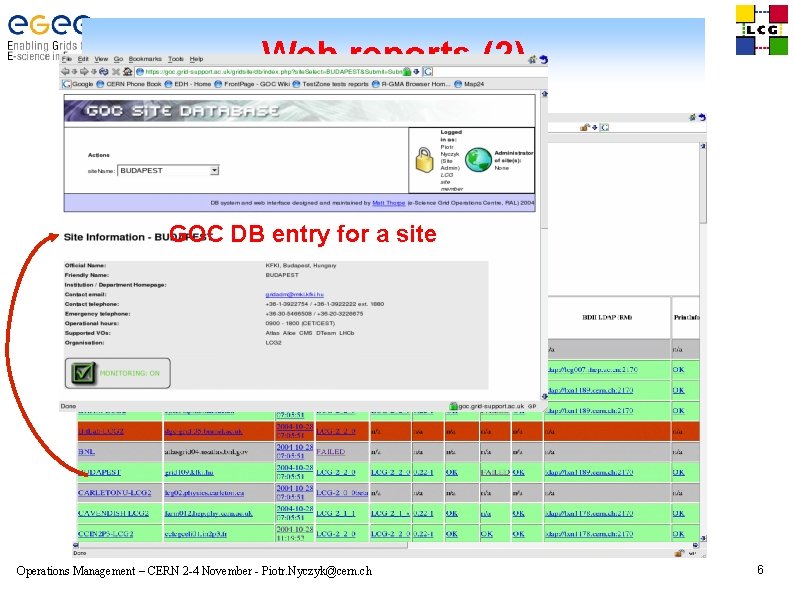Click the Contact email address link
Screen dimensions: 794x595
pos(294,294)
